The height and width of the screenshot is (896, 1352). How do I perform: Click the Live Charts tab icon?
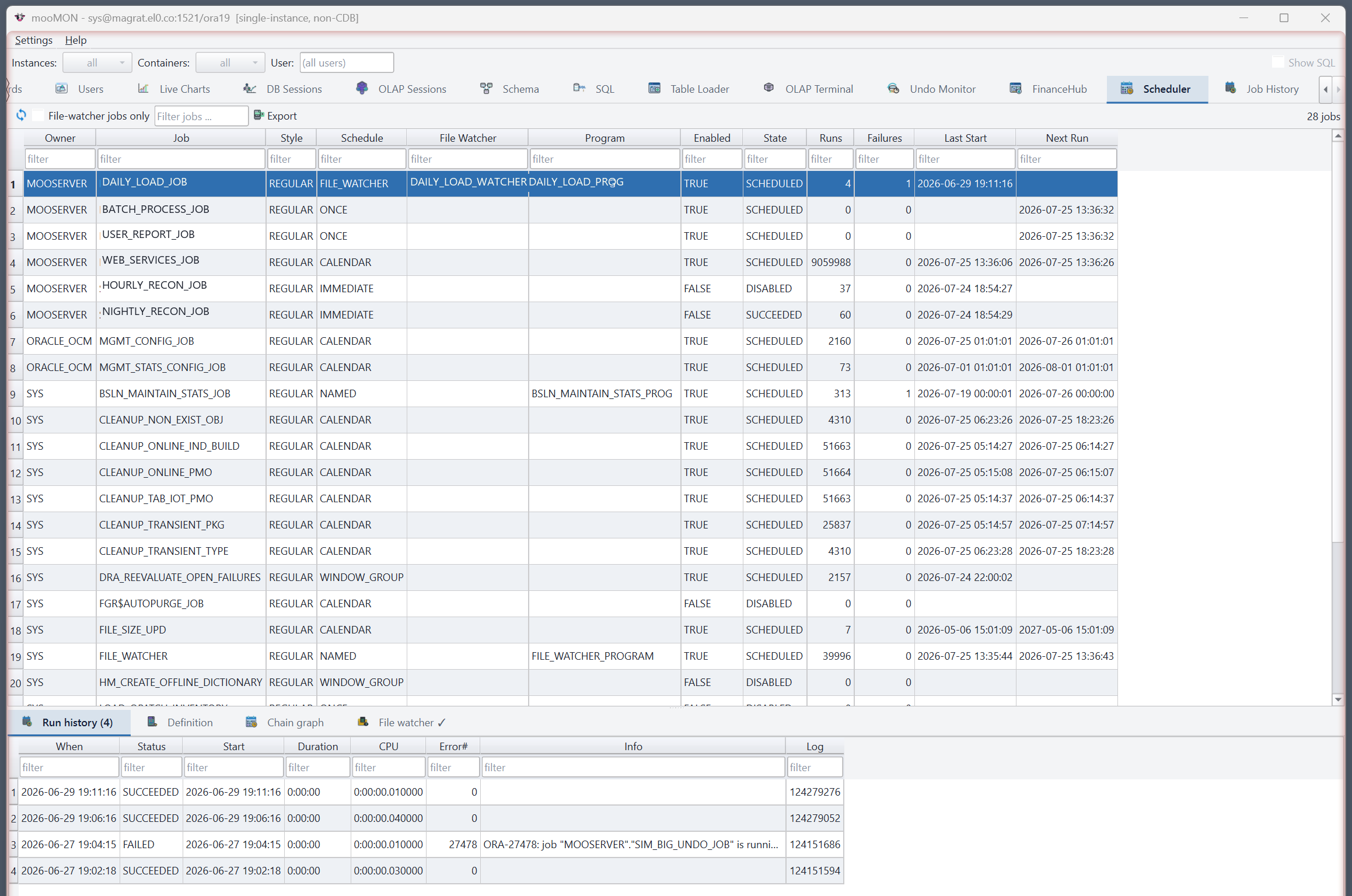143,89
